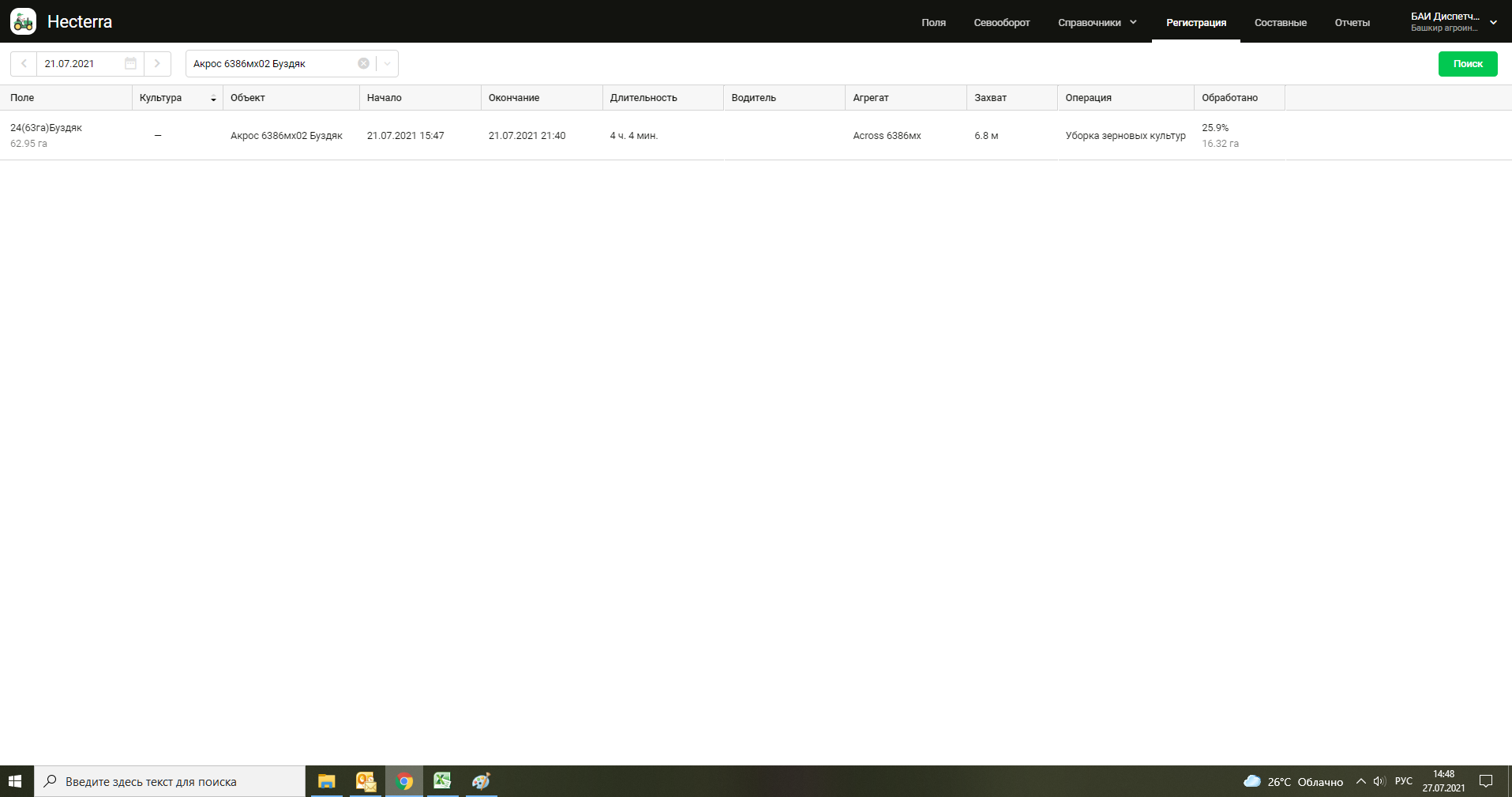This screenshot has height=797, width=1512.
Task: Go to next date with right arrow
Action: [157, 64]
